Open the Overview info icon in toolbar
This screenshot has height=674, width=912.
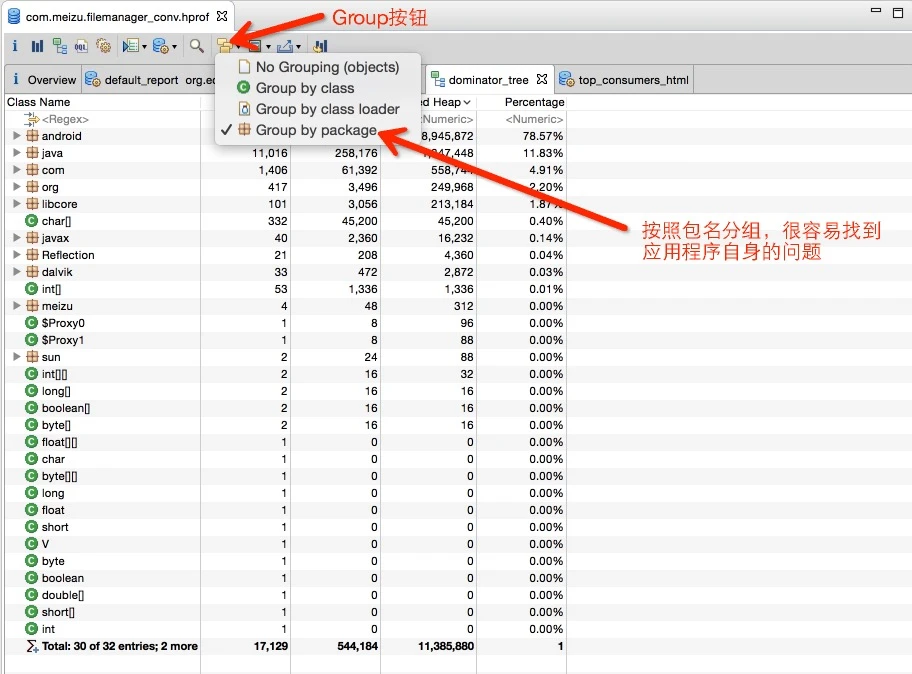[15, 46]
